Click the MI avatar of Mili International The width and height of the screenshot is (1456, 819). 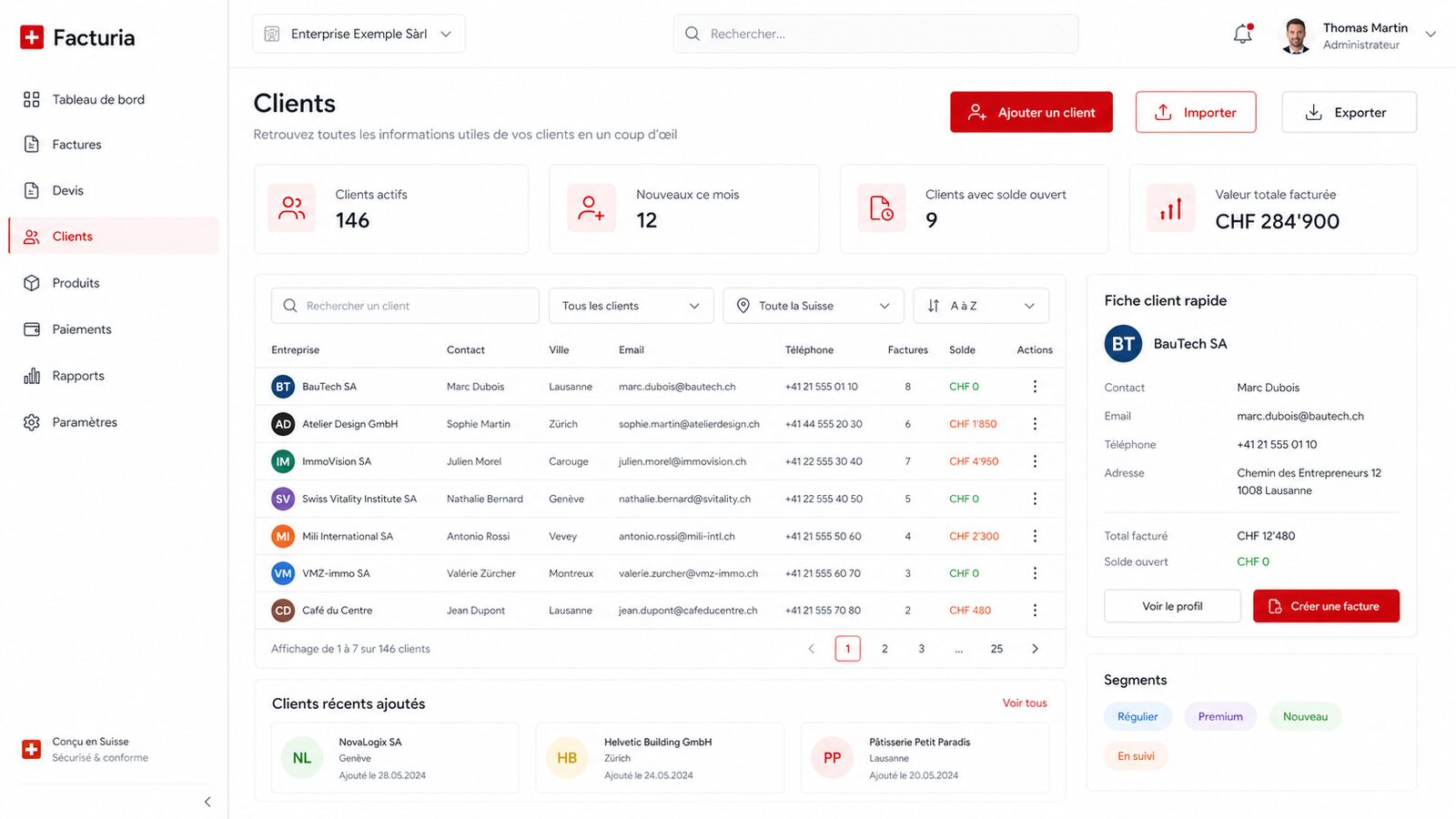[283, 536]
